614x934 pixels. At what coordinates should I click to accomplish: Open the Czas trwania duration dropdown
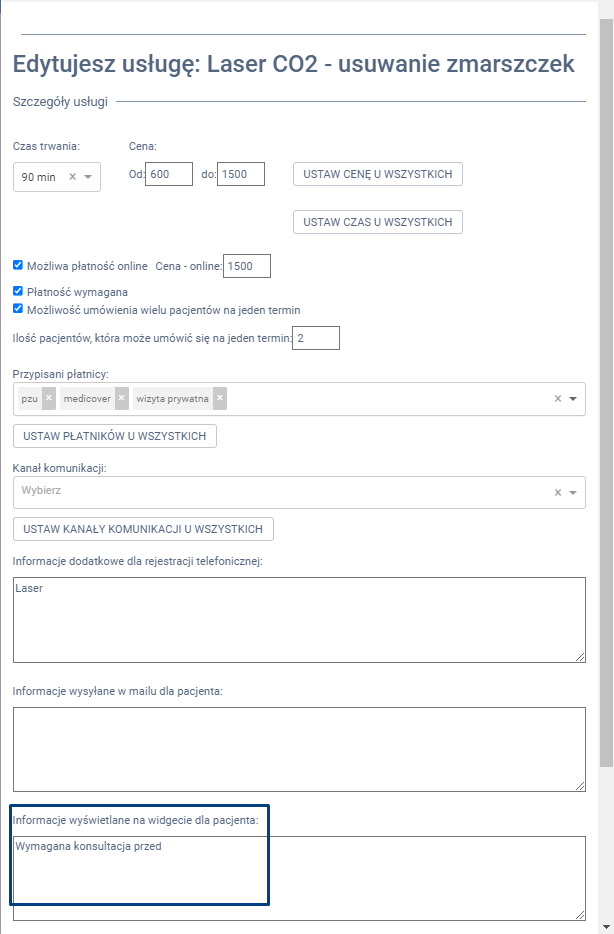point(88,177)
